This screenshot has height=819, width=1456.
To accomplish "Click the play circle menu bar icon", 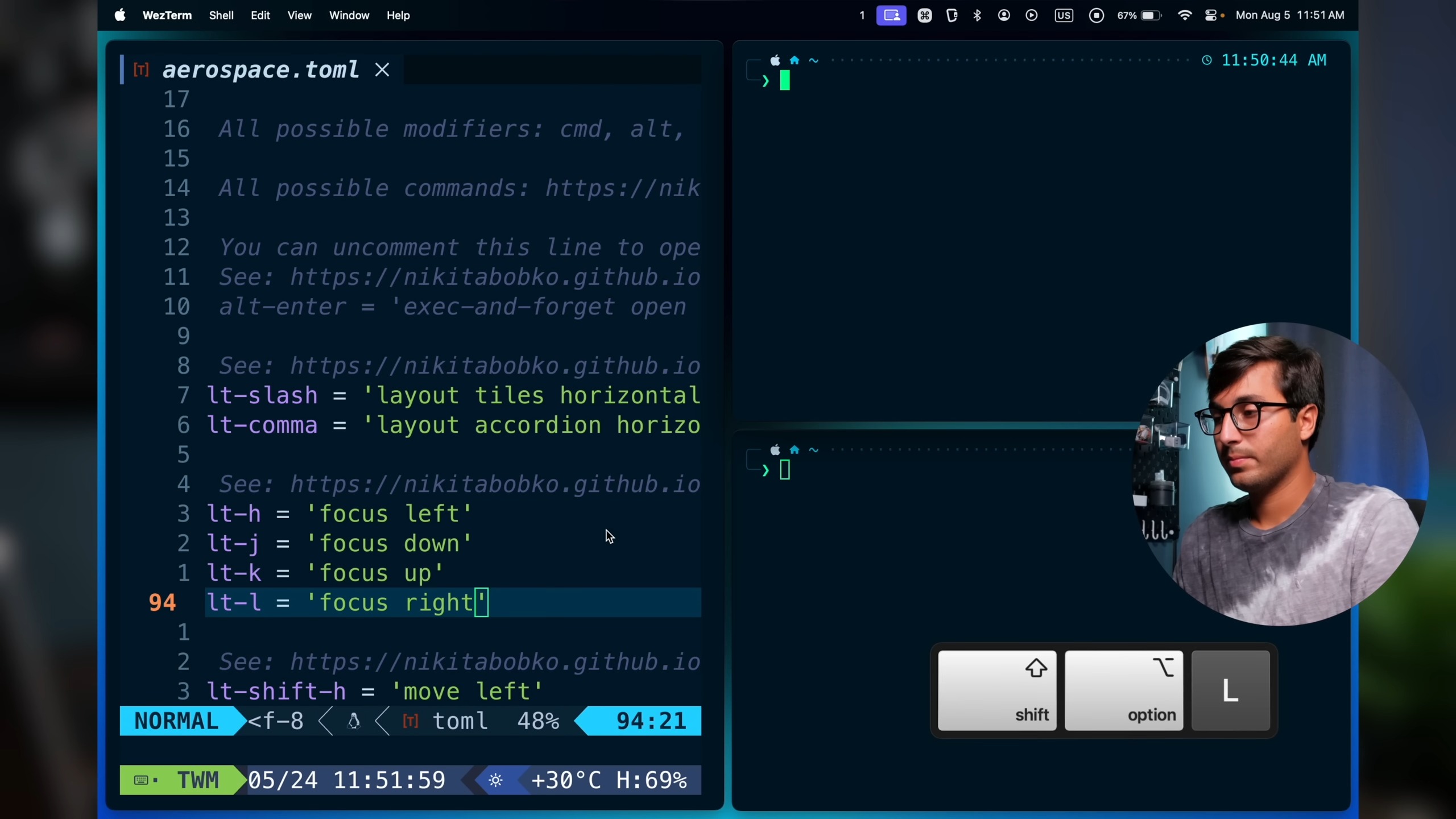I will pos(1031,15).
